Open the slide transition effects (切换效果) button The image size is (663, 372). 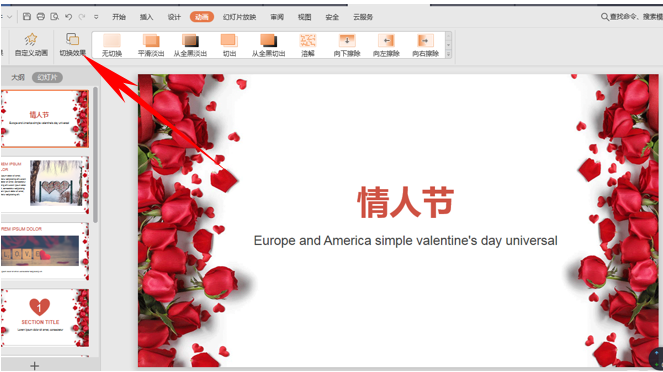click(x=72, y=45)
